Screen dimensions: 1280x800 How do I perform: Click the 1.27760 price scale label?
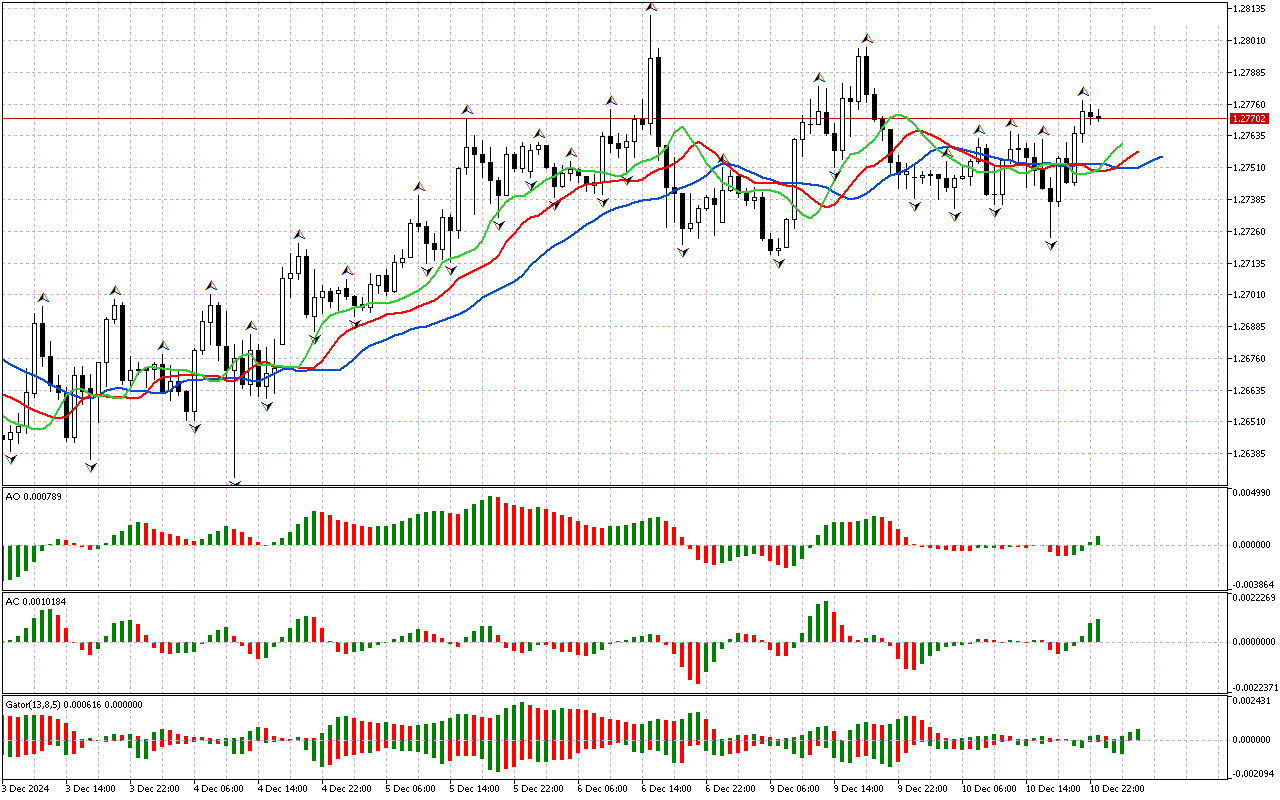(x=1250, y=104)
